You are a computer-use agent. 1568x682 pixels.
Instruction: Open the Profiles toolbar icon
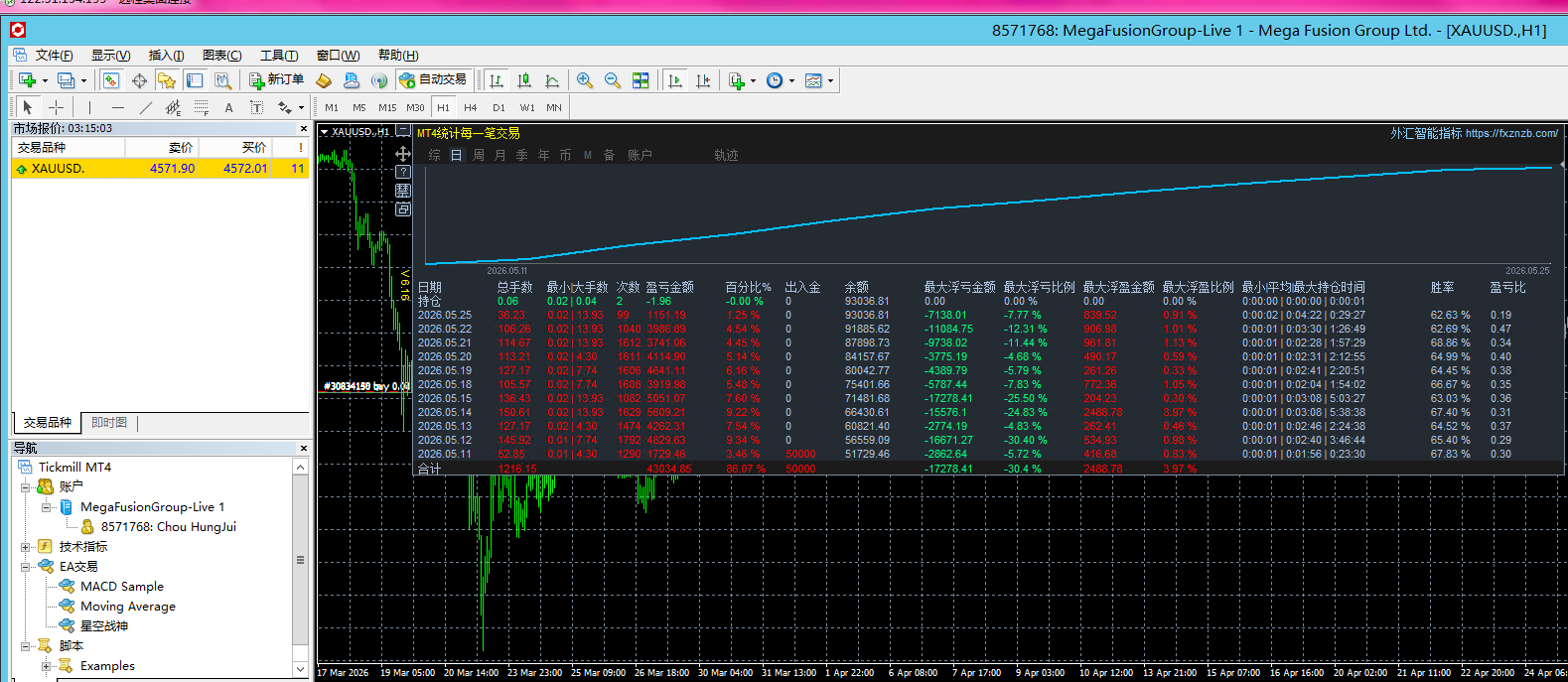click(x=66, y=80)
